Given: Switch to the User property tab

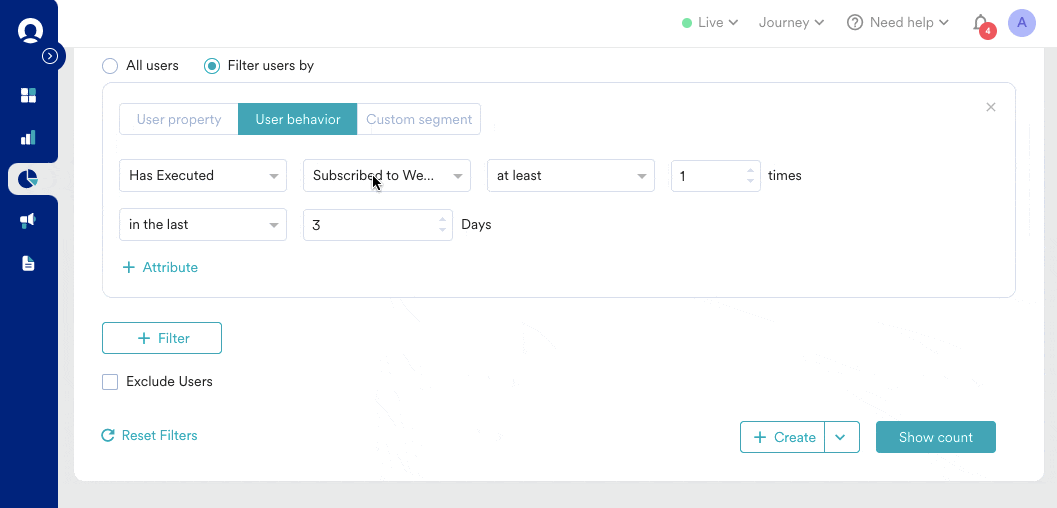Looking at the screenshot, I should click(179, 120).
